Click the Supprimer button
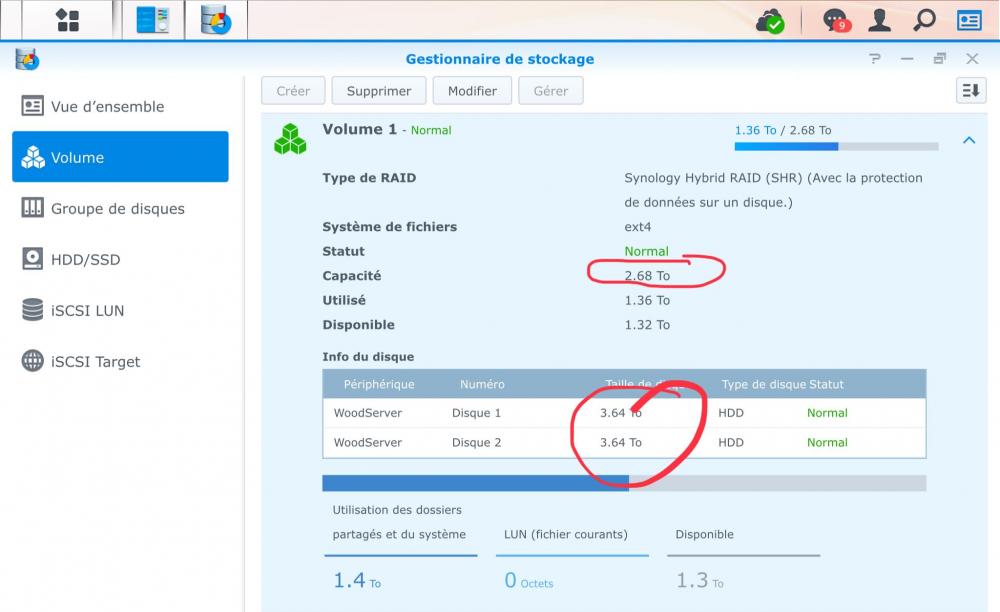 pyautogui.click(x=379, y=91)
